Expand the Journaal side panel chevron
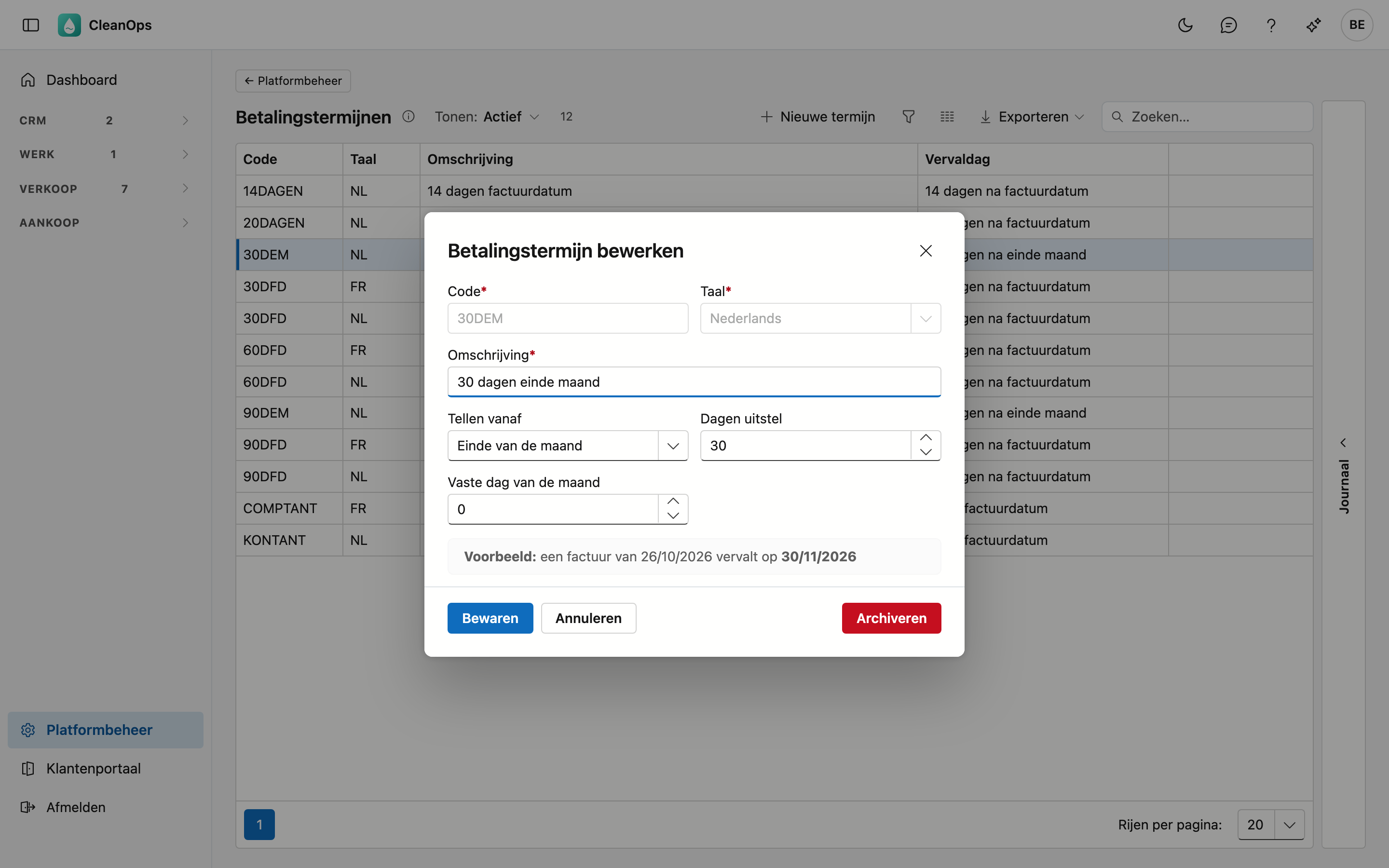1389x868 pixels. (1343, 443)
